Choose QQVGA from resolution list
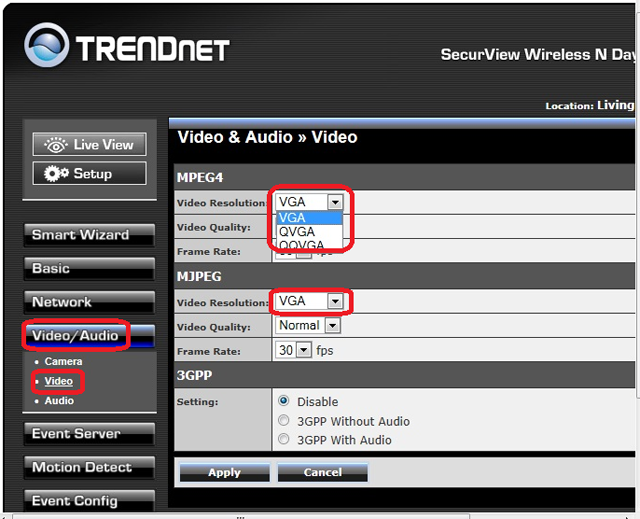 point(301,245)
